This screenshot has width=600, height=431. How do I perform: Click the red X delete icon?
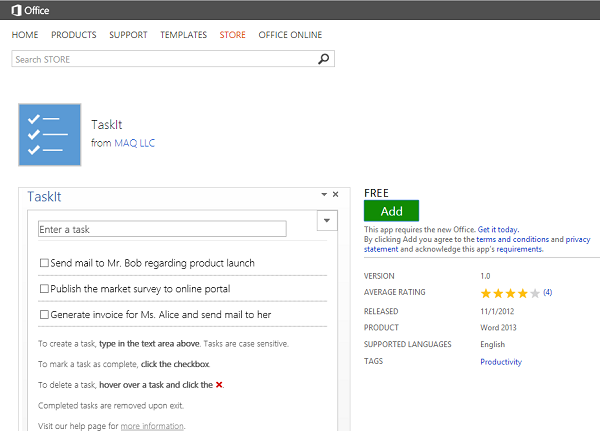tap(219, 385)
